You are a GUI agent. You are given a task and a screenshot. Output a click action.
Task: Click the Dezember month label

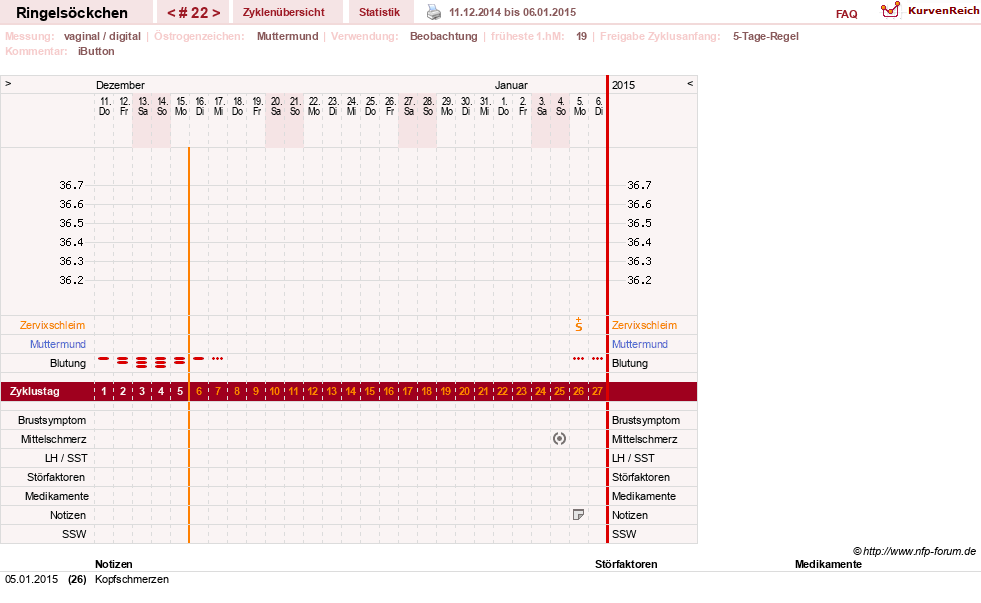[120, 85]
